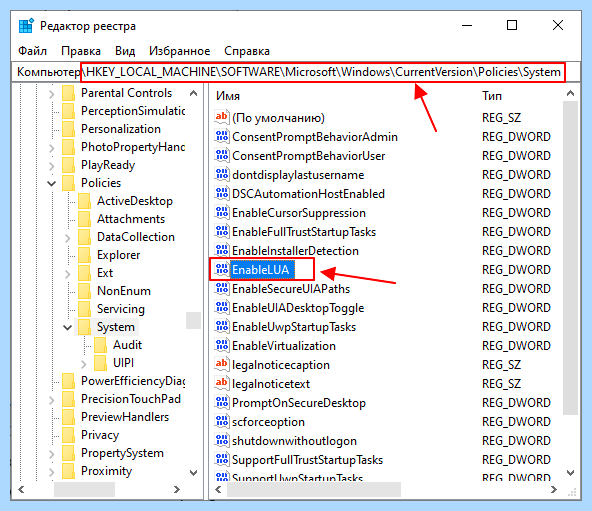
Task: Click the EnableInstallerDetection value icon
Action: tap(222, 250)
